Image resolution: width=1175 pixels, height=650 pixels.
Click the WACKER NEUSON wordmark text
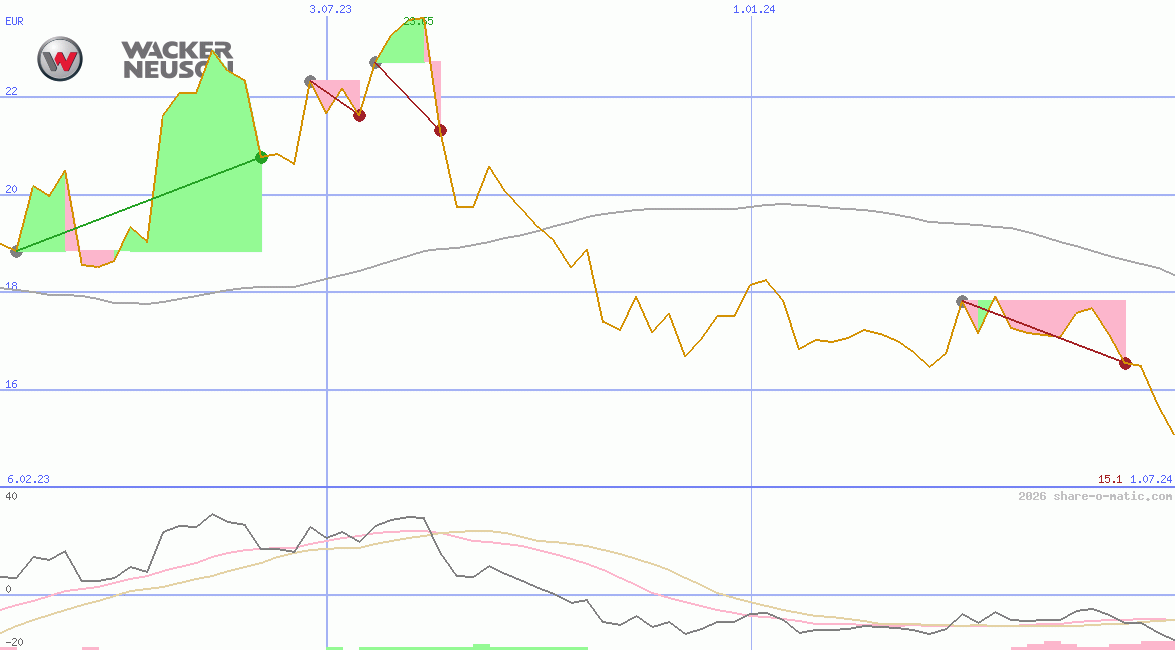pyautogui.click(x=177, y=59)
